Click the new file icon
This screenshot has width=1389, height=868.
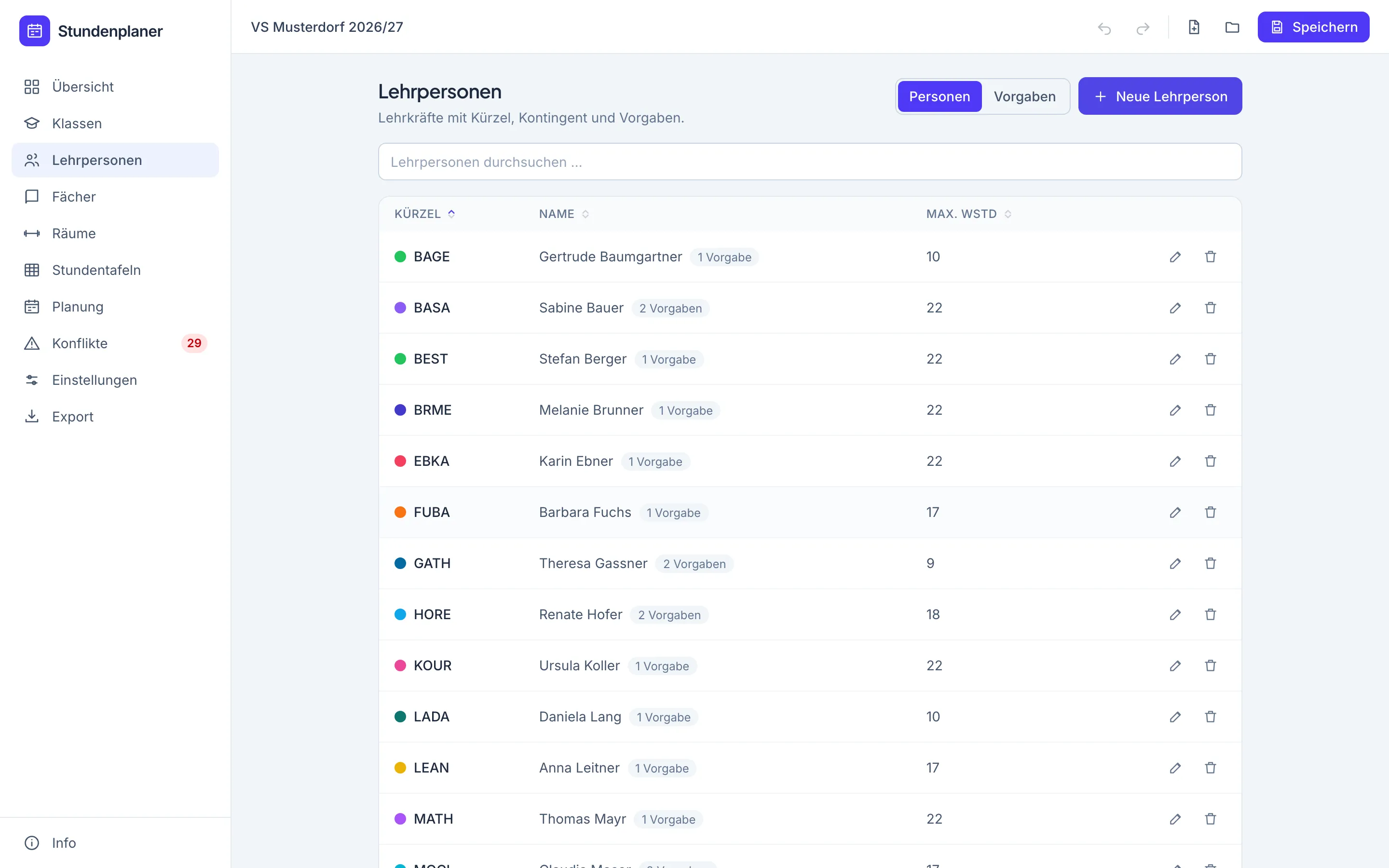(1194, 27)
